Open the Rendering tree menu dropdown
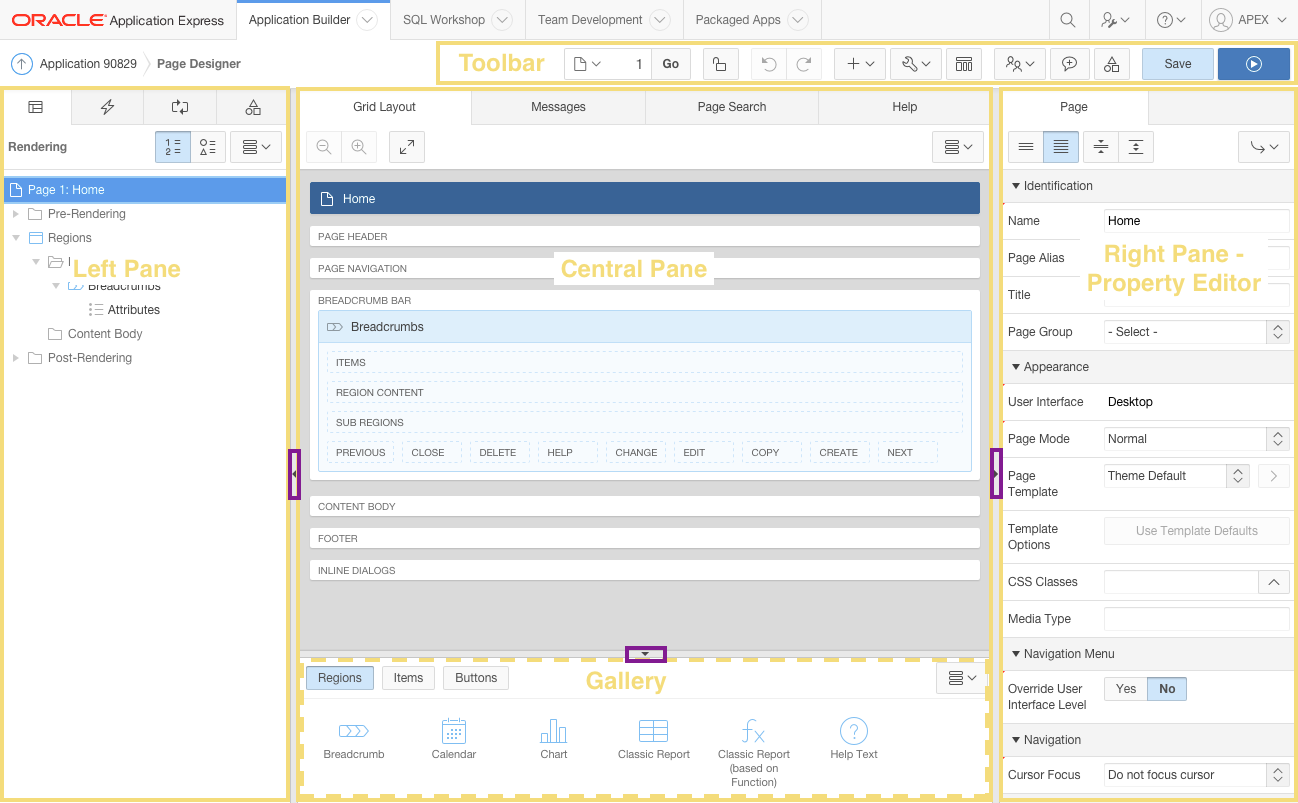Screen dimensions: 1298x803 256,147
